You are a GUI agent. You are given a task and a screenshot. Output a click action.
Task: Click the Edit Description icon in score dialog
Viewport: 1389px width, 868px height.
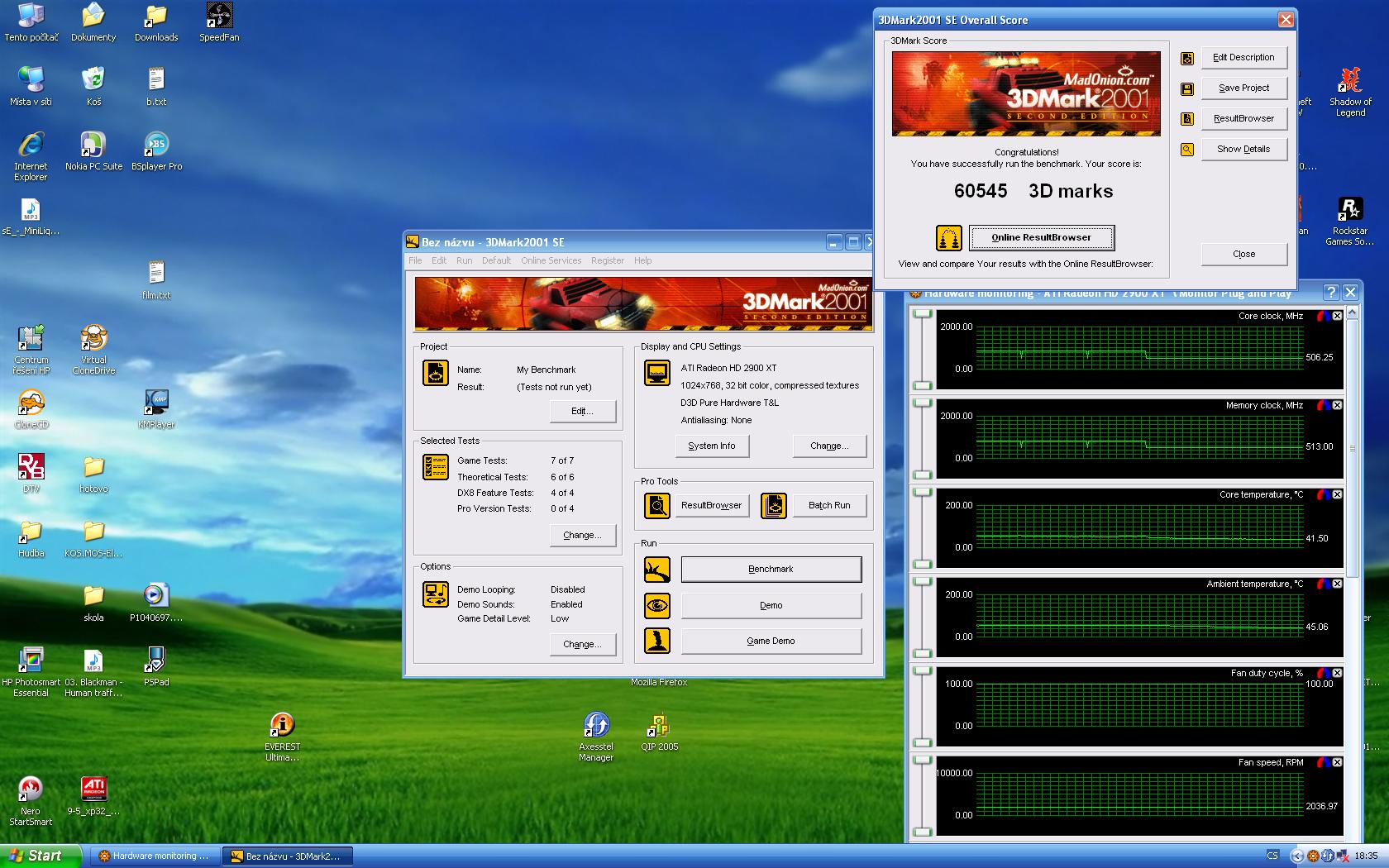(1187, 58)
